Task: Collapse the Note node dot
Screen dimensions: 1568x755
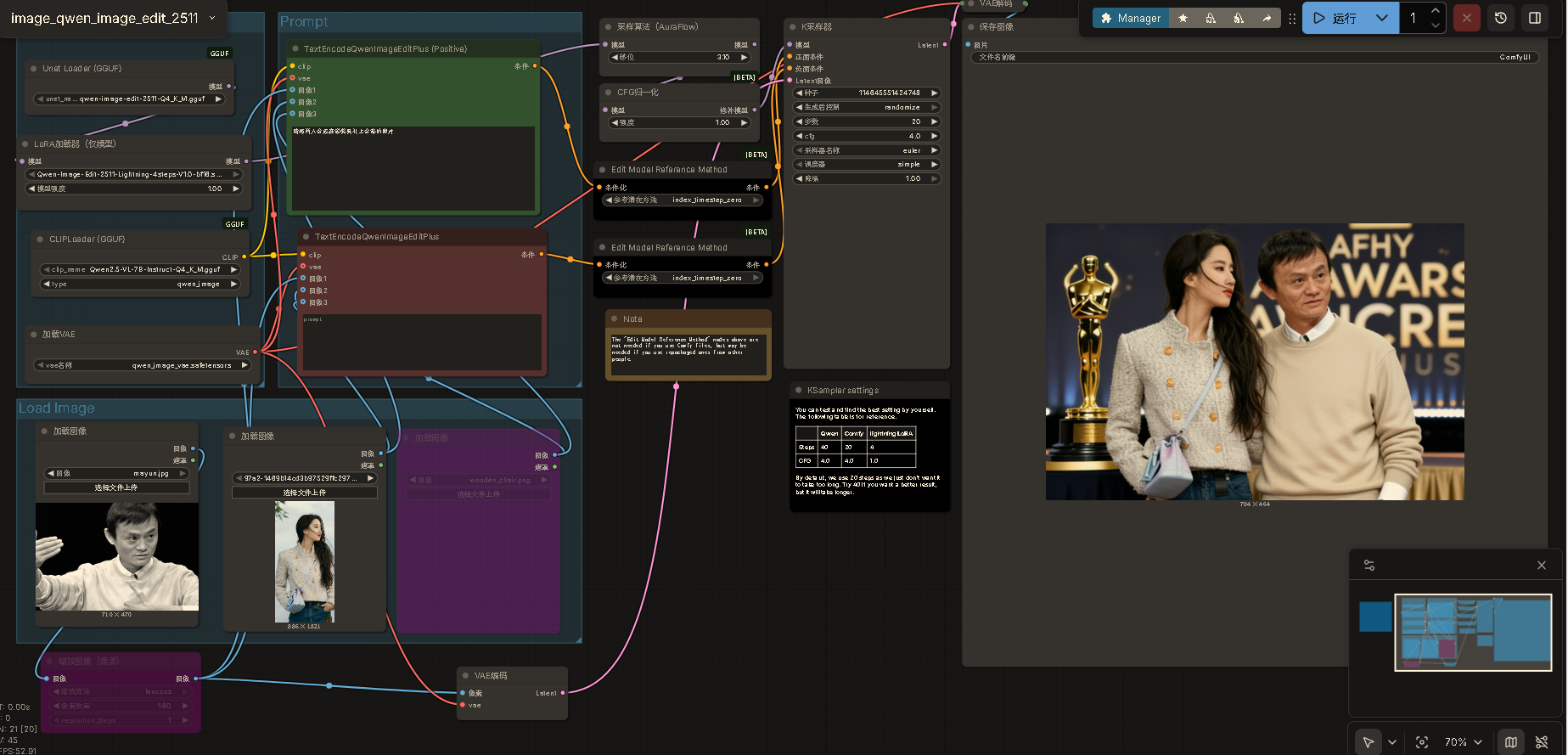Action: pyautogui.click(x=615, y=319)
